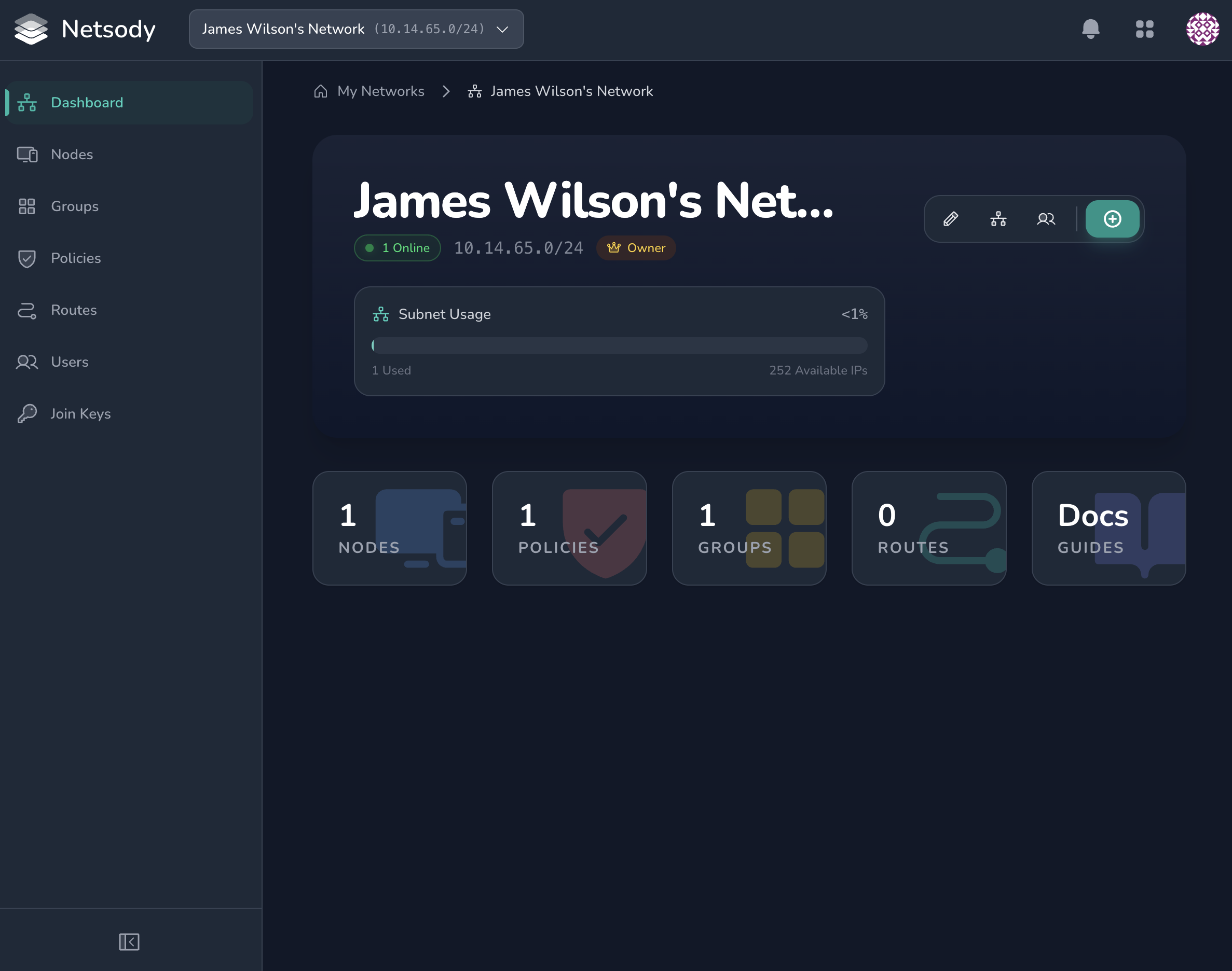Click the 252 Available IPs text

tap(818, 370)
